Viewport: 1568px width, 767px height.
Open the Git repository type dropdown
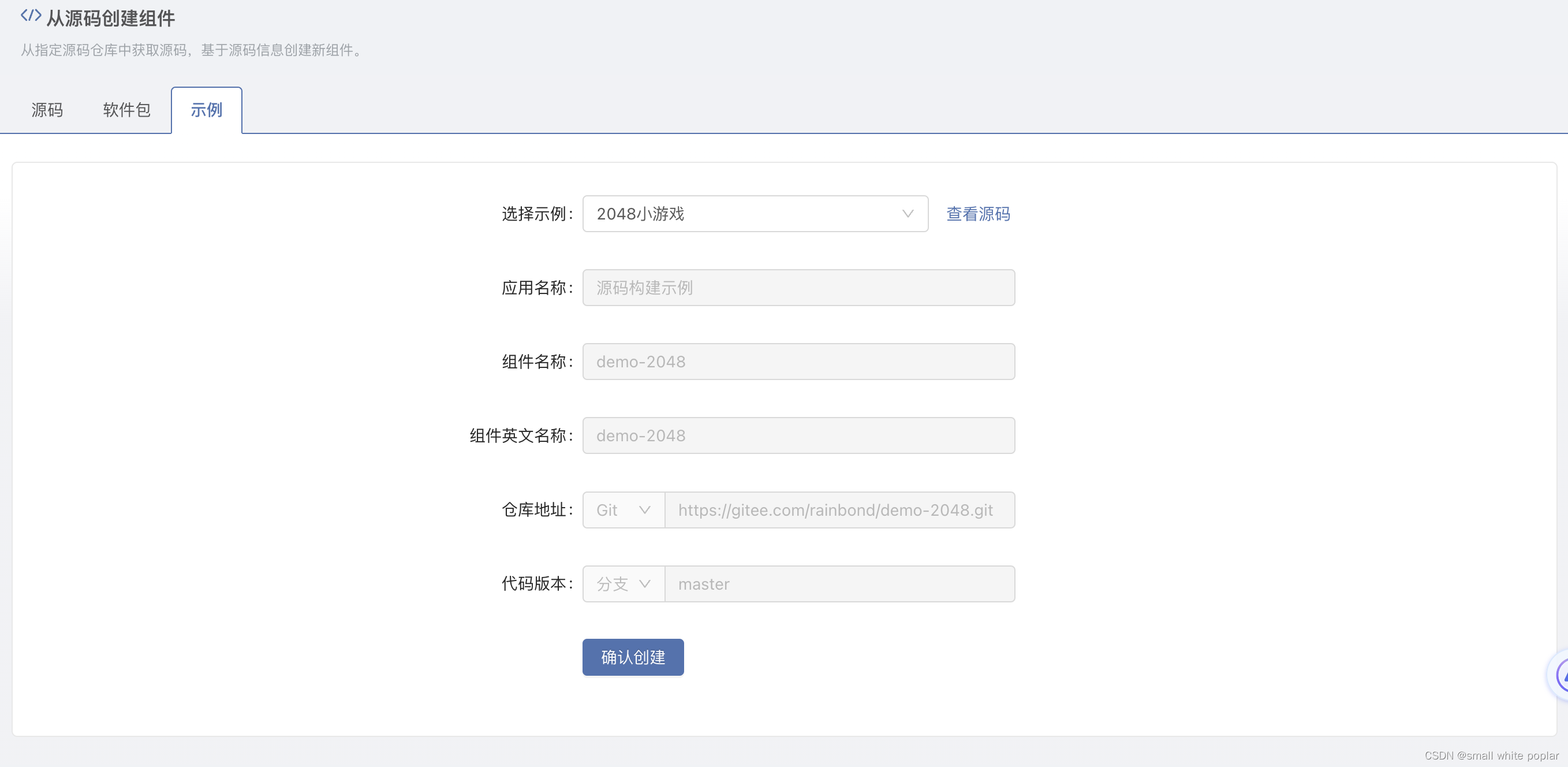[x=624, y=510]
